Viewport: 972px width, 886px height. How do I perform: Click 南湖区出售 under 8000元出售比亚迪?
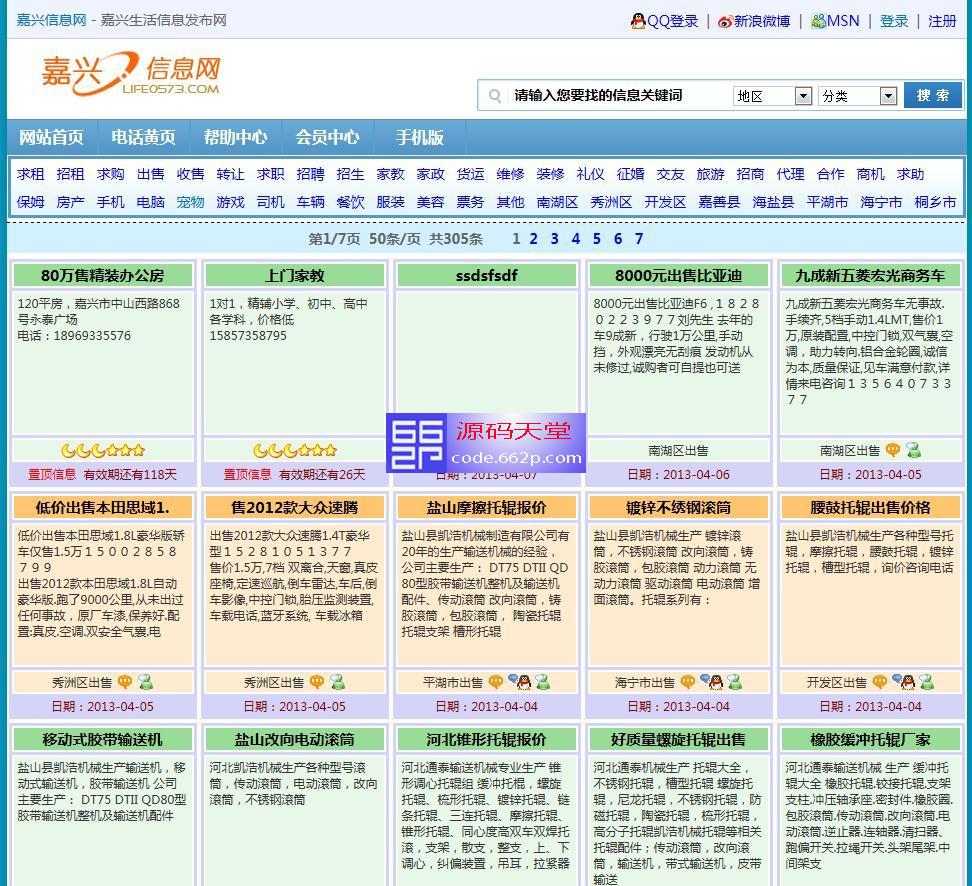pyautogui.click(x=679, y=451)
